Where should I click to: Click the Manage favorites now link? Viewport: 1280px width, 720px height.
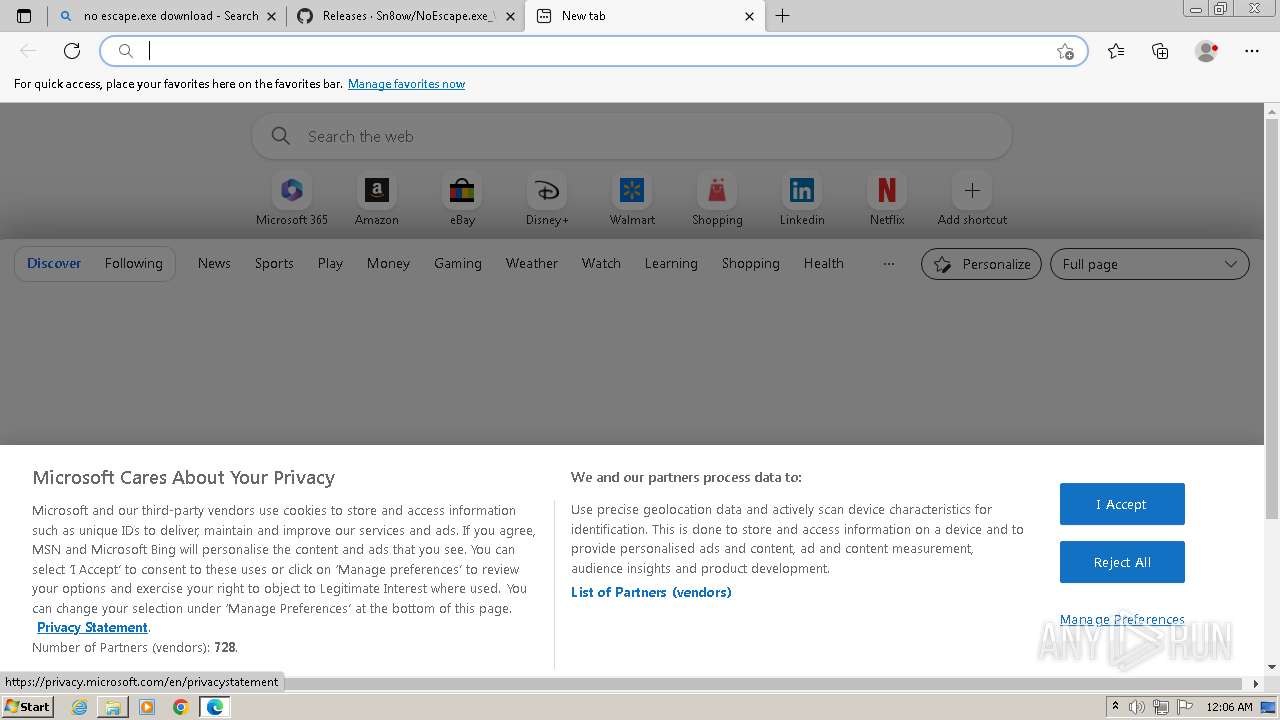(x=406, y=84)
